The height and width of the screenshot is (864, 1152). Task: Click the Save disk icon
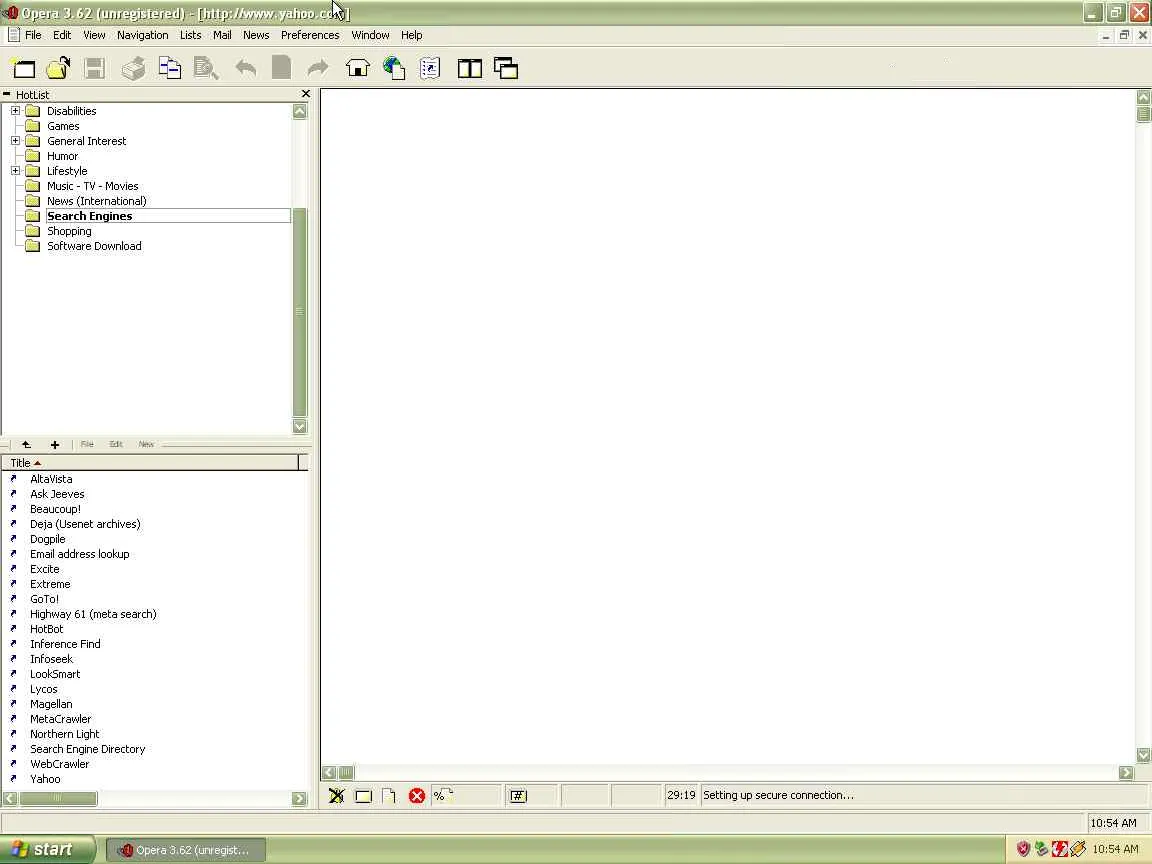(x=94, y=68)
